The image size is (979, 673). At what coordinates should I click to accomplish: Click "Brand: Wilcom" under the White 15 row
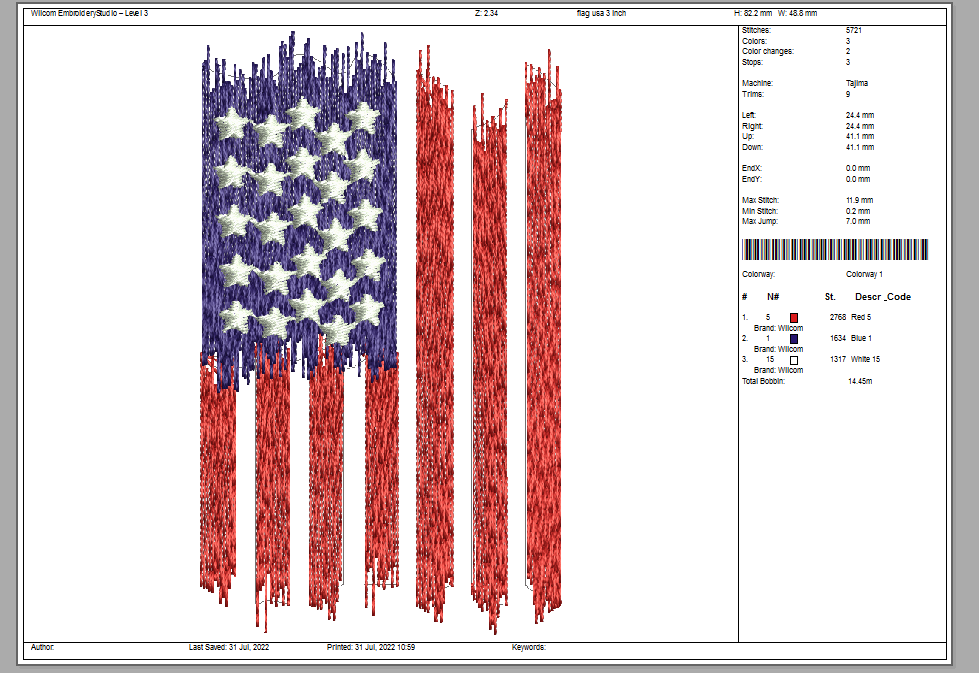[778, 370]
